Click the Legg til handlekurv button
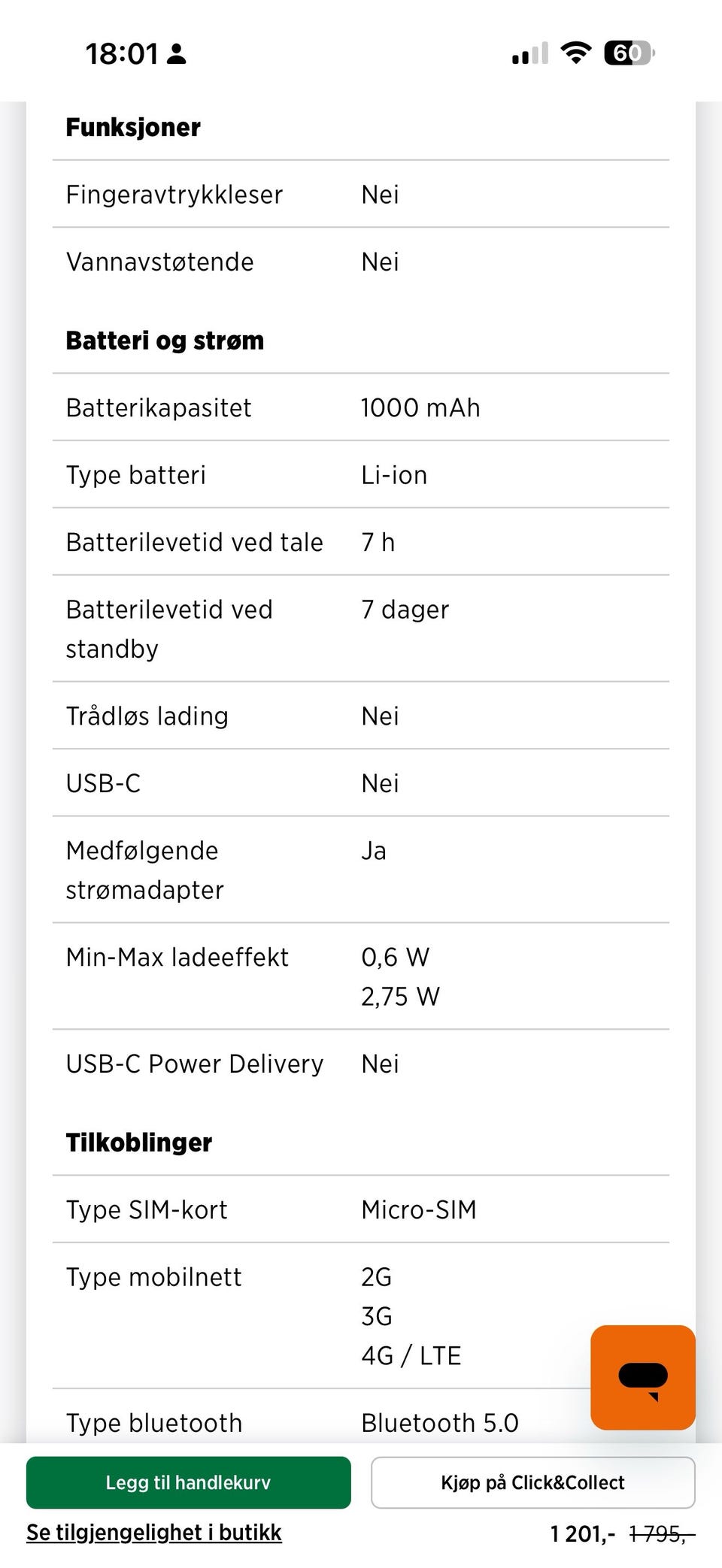Screen dimensions: 722x1568 point(188,1482)
